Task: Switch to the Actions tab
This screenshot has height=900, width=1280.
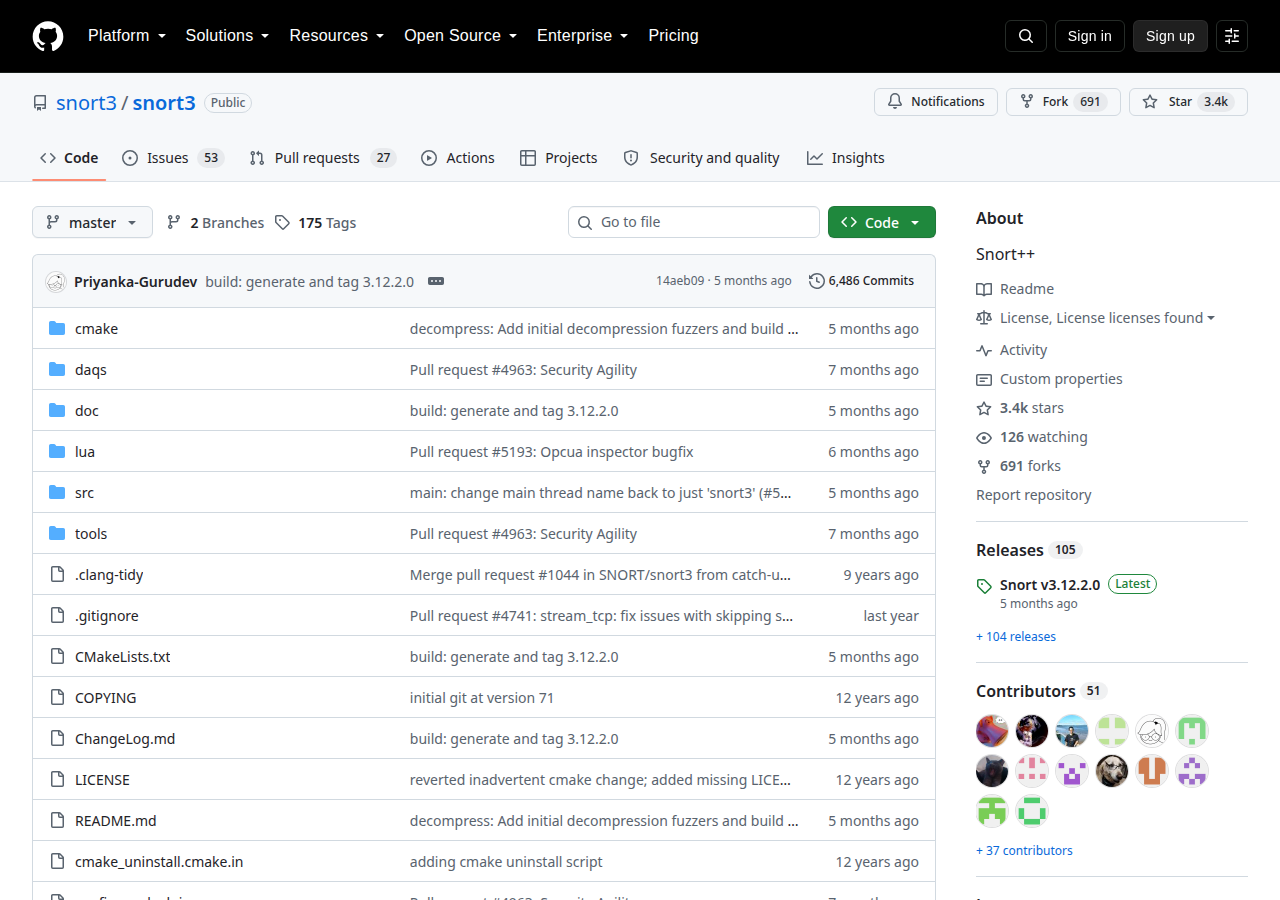Action: pyautogui.click(x=458, y=158)
